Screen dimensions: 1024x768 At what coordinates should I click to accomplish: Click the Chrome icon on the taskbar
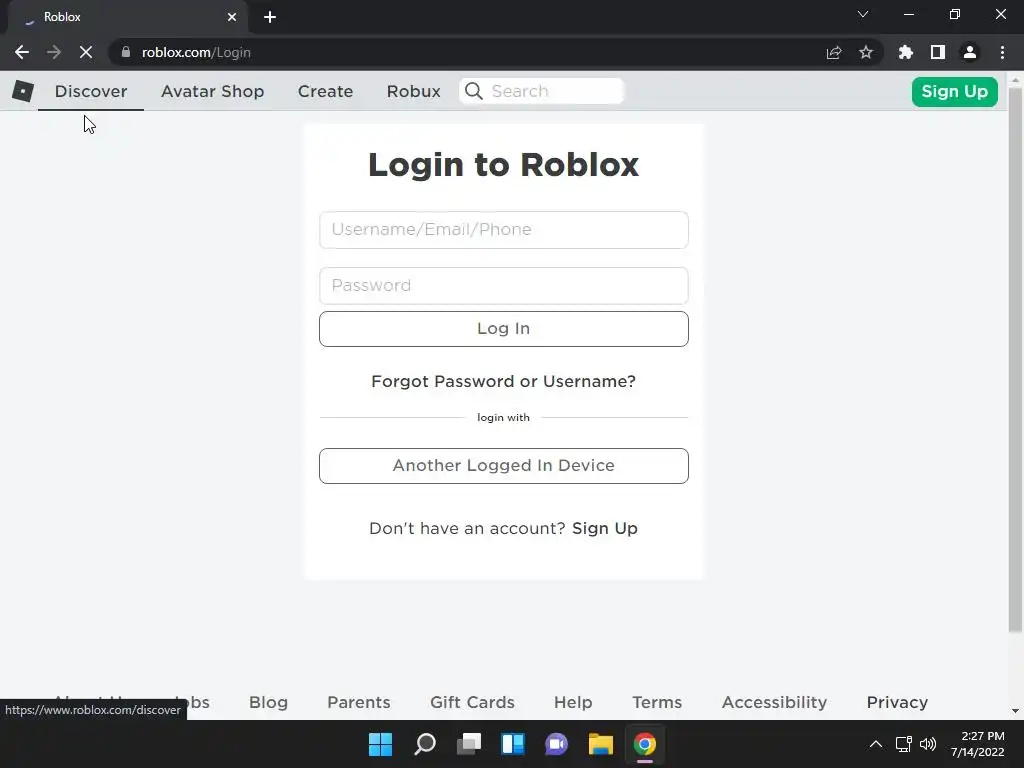645,744
